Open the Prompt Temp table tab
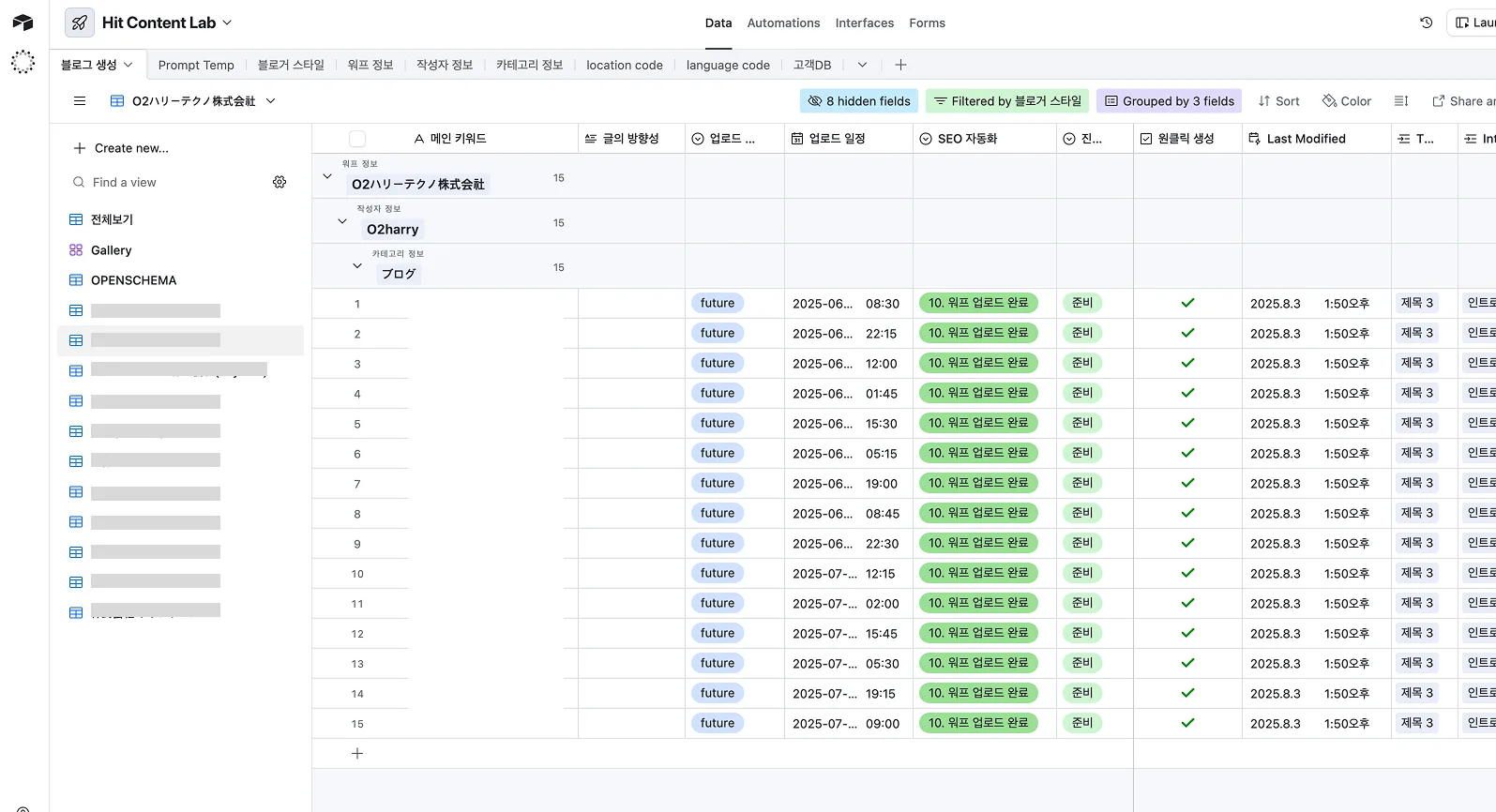This screenshot has width=1496, height=812. pyautogui.click(x=196, y=65)
